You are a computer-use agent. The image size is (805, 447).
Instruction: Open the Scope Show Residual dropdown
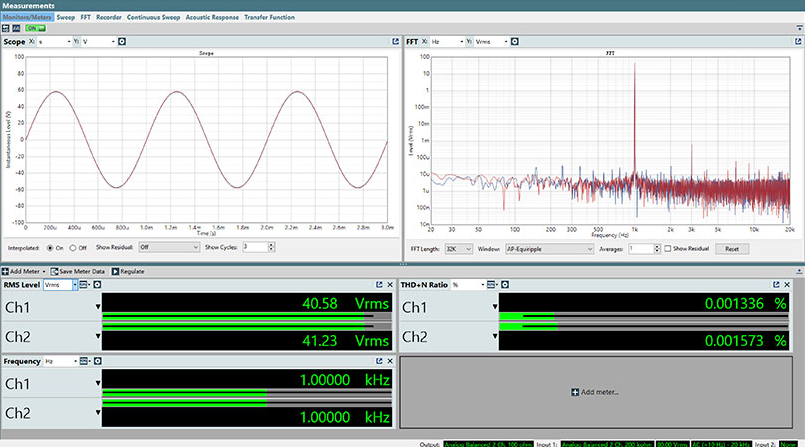click(168, 246)
